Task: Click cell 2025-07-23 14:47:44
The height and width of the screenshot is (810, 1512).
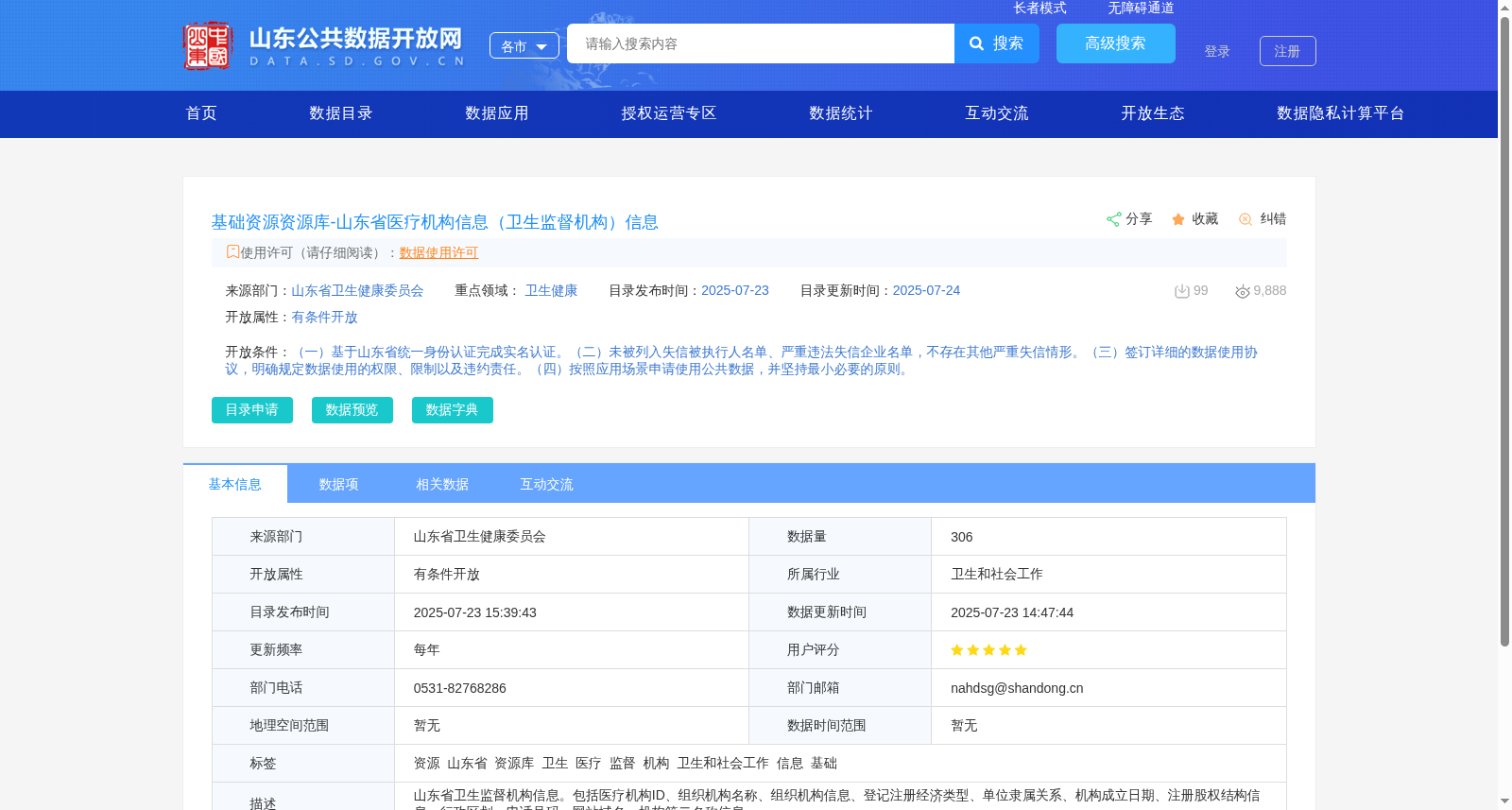Action: pos(1108,612)
